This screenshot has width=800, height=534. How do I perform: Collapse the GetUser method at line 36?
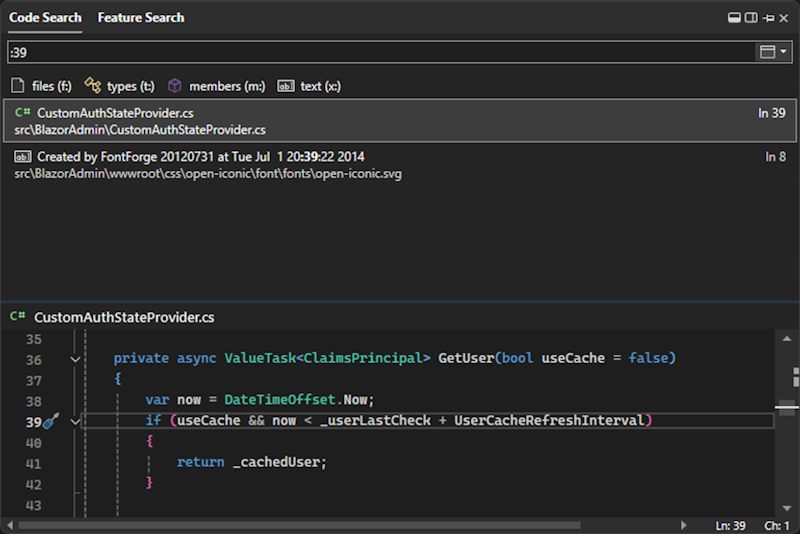[75, 359]
